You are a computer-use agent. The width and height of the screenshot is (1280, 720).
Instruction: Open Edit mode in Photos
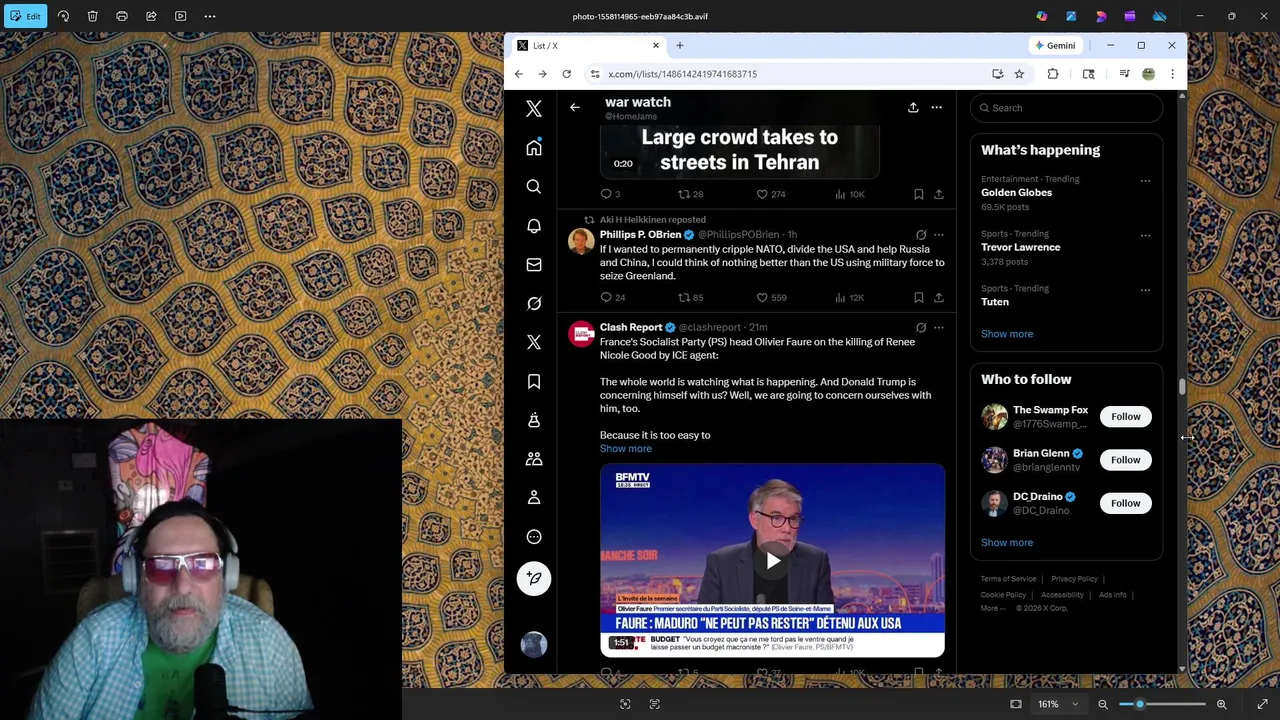[x=25, y=16]
